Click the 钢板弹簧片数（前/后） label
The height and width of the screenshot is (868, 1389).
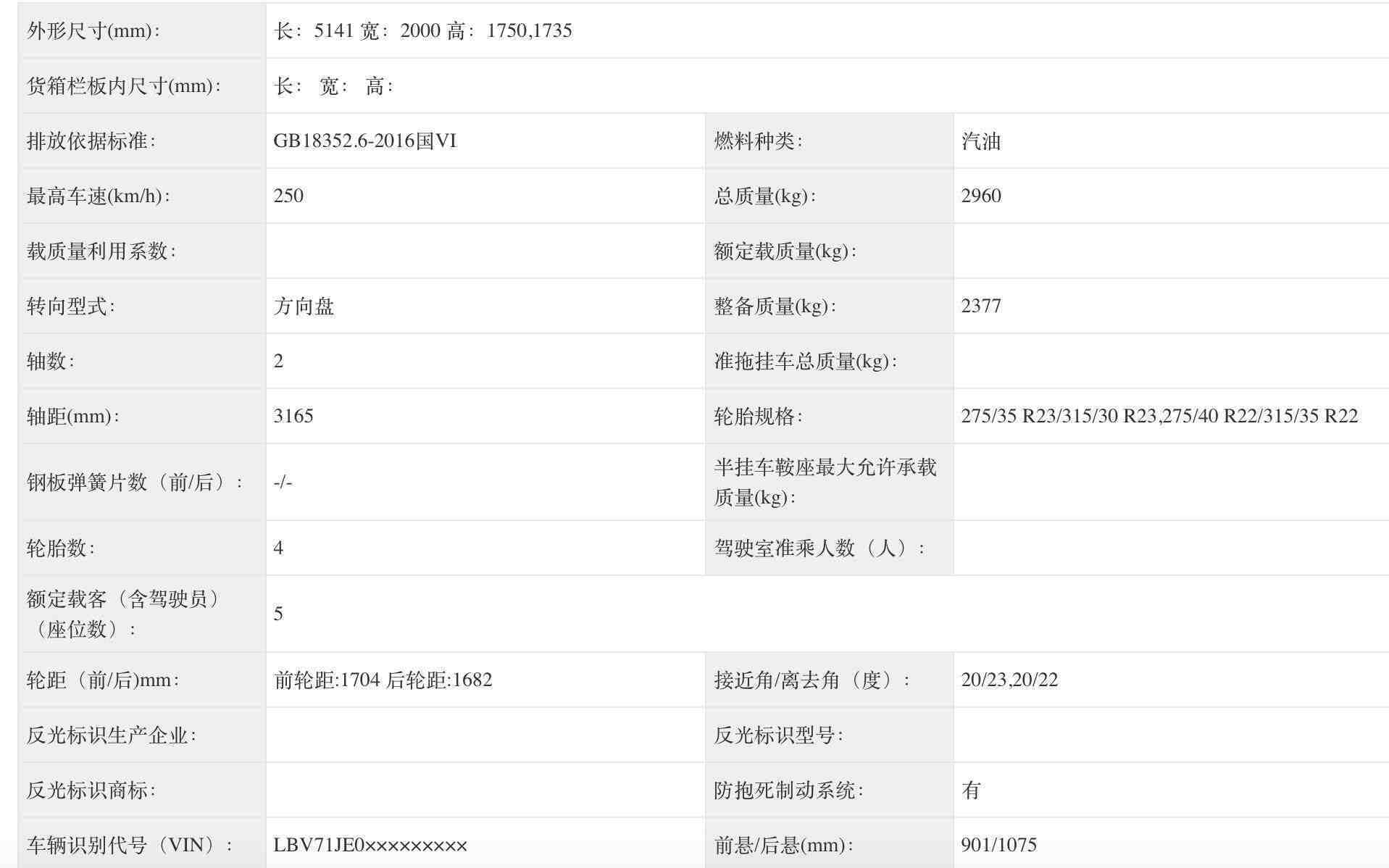[x=135, y=482]
